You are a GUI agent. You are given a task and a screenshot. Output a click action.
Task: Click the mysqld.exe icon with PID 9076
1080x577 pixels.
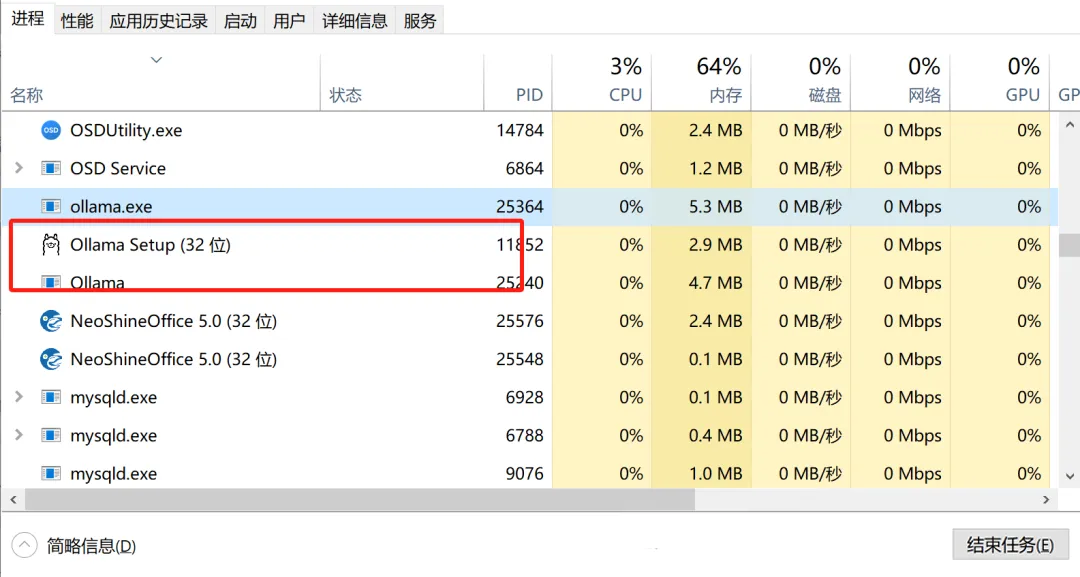click(x=51, y=474)
